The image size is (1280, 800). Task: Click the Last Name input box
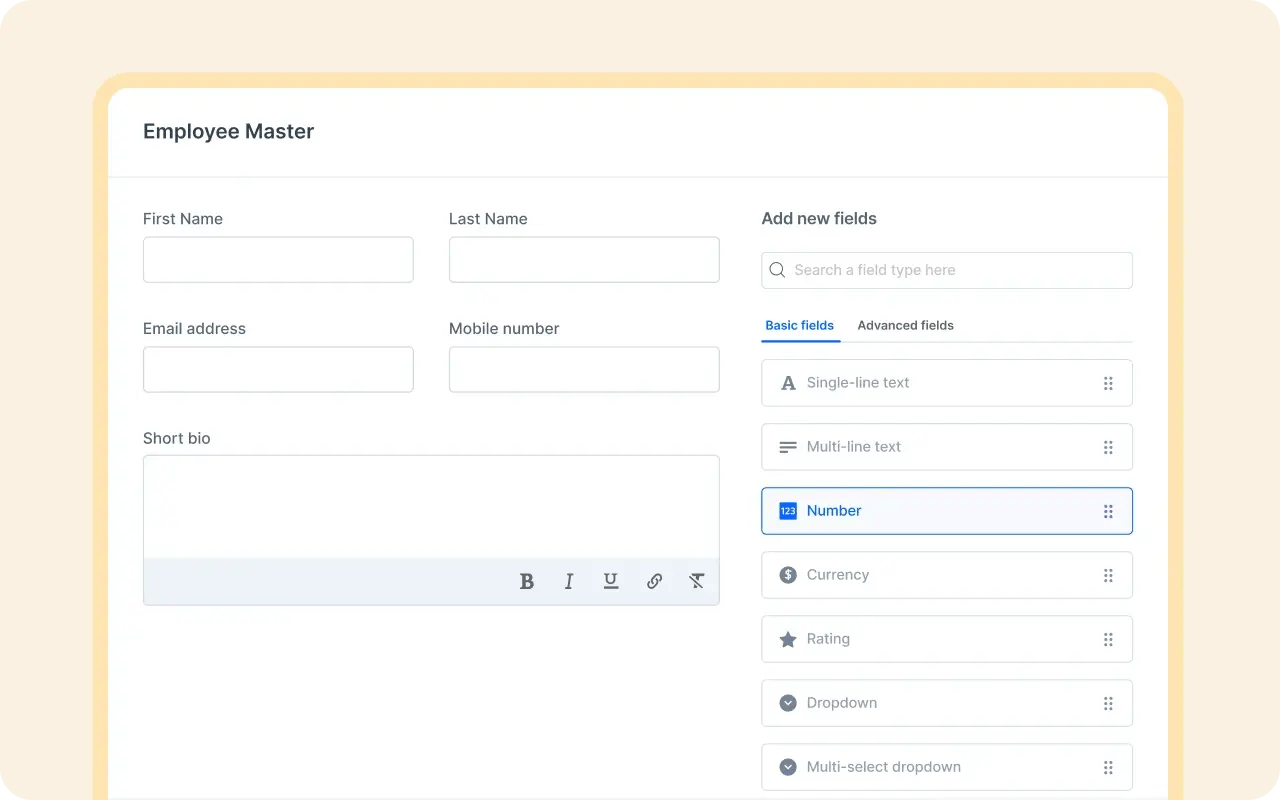pos(584,260)
